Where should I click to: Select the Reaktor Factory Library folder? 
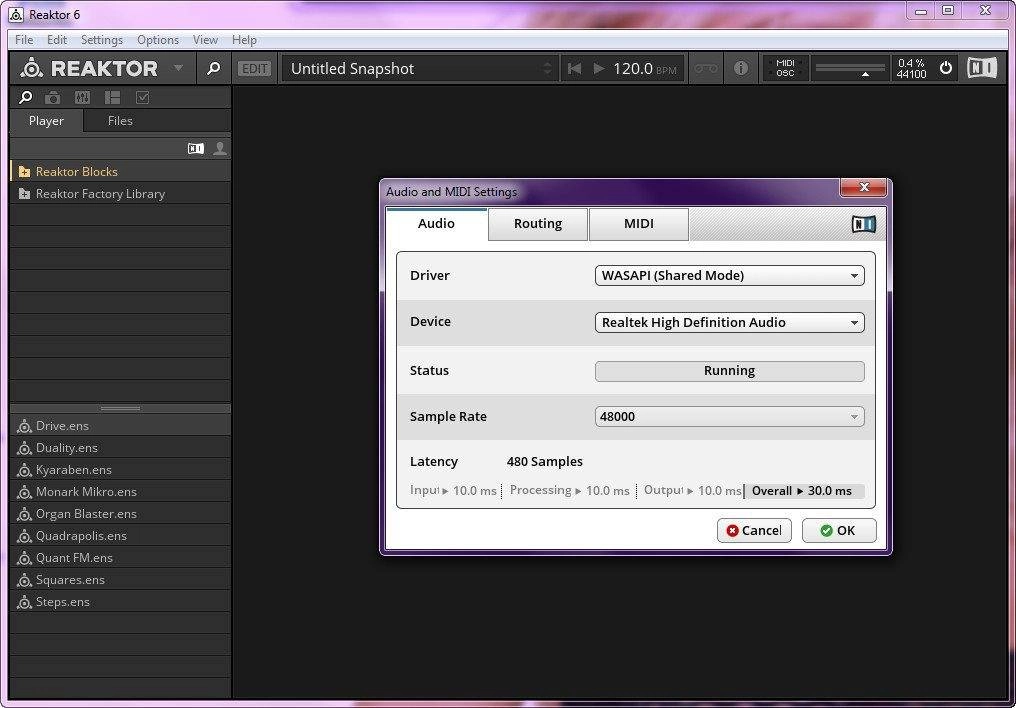click(121, 194)
